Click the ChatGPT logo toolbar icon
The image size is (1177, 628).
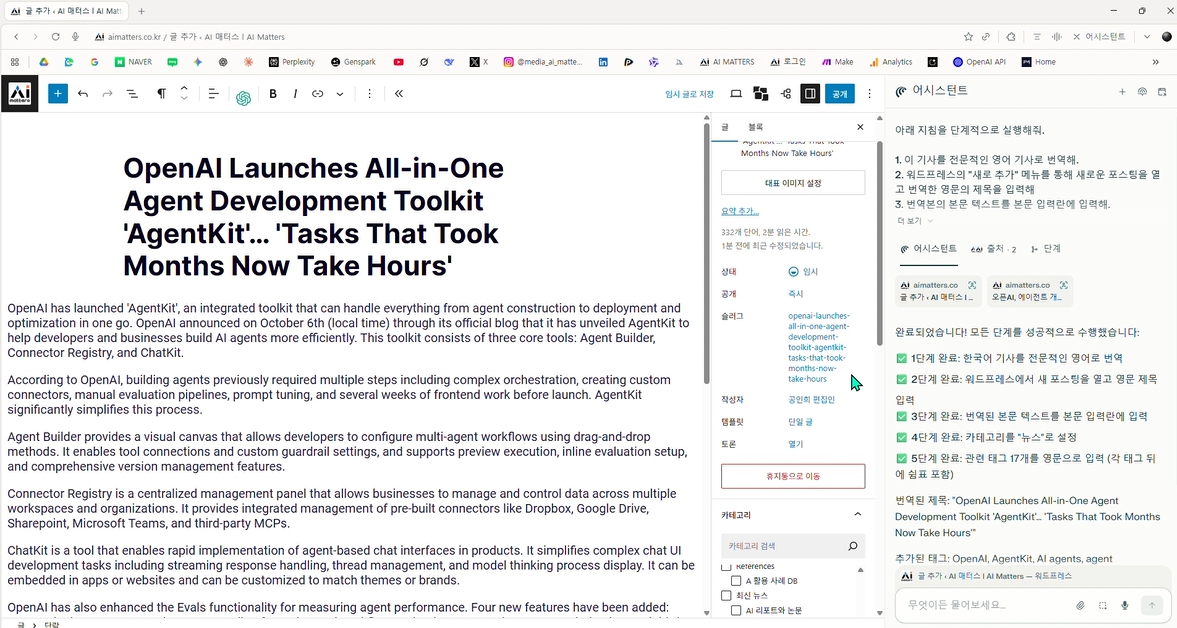[x=243, y=97]
